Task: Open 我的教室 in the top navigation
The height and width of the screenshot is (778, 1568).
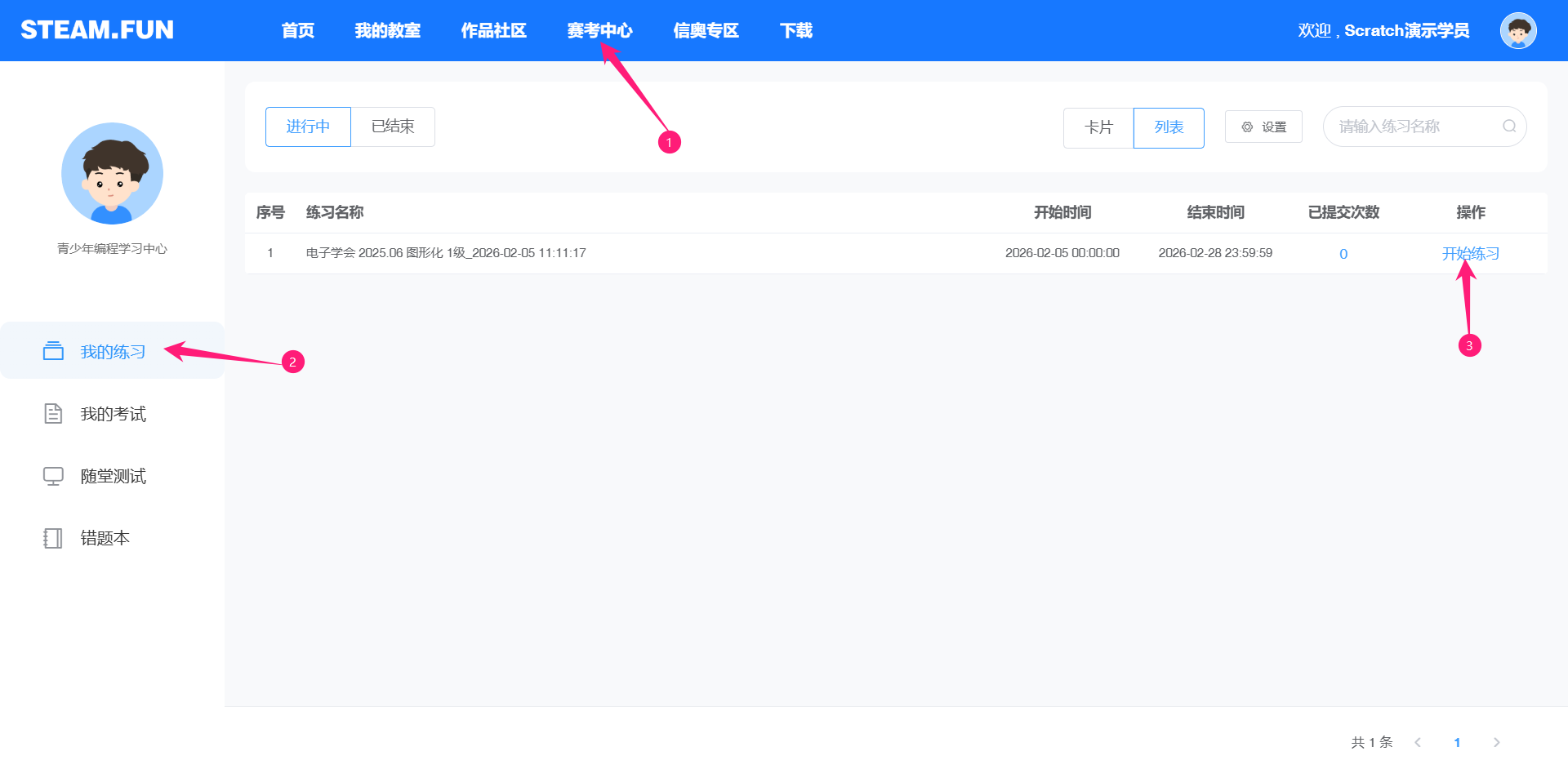Action: point(388,31)
